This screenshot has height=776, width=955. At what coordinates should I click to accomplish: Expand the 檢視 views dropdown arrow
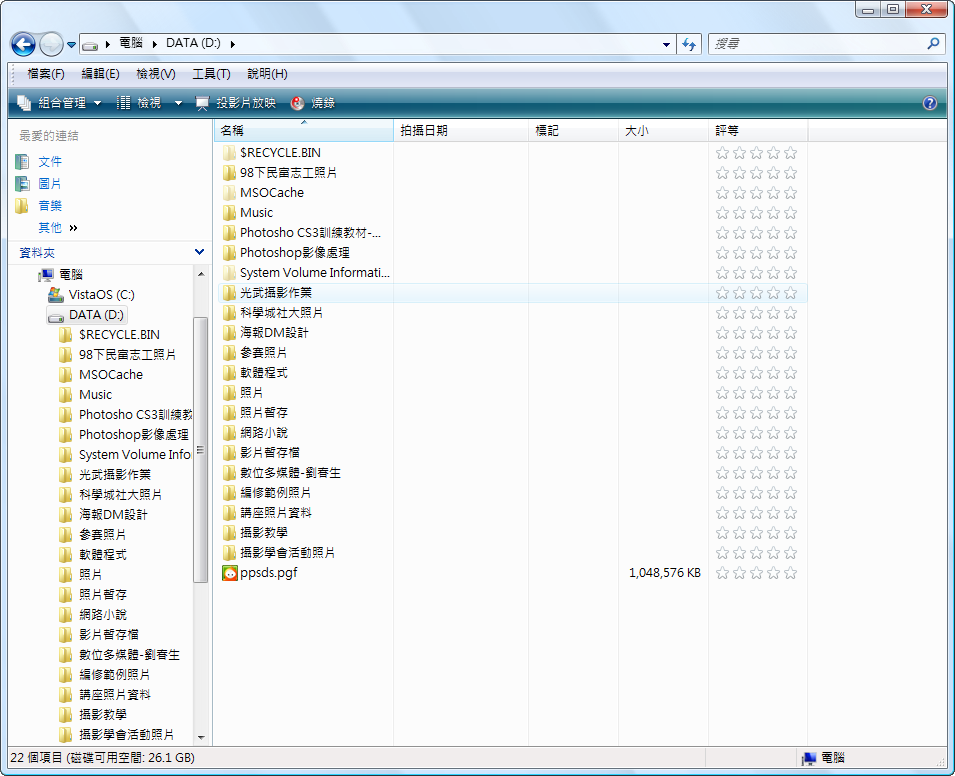coord(178,103)
